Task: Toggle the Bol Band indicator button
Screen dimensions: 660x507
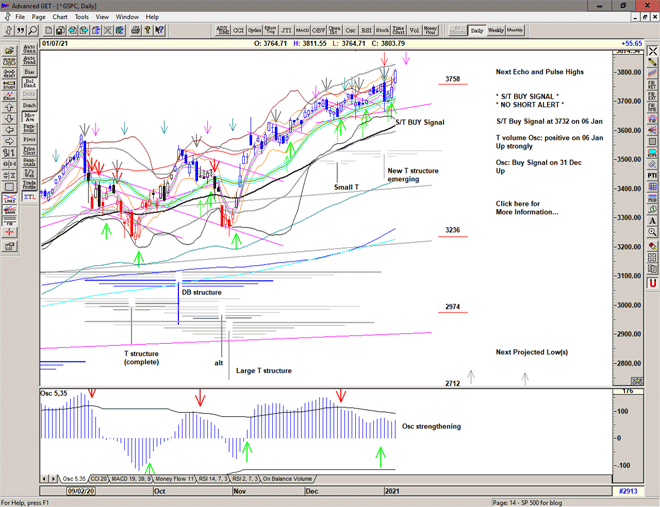Action: click(28, 82)
